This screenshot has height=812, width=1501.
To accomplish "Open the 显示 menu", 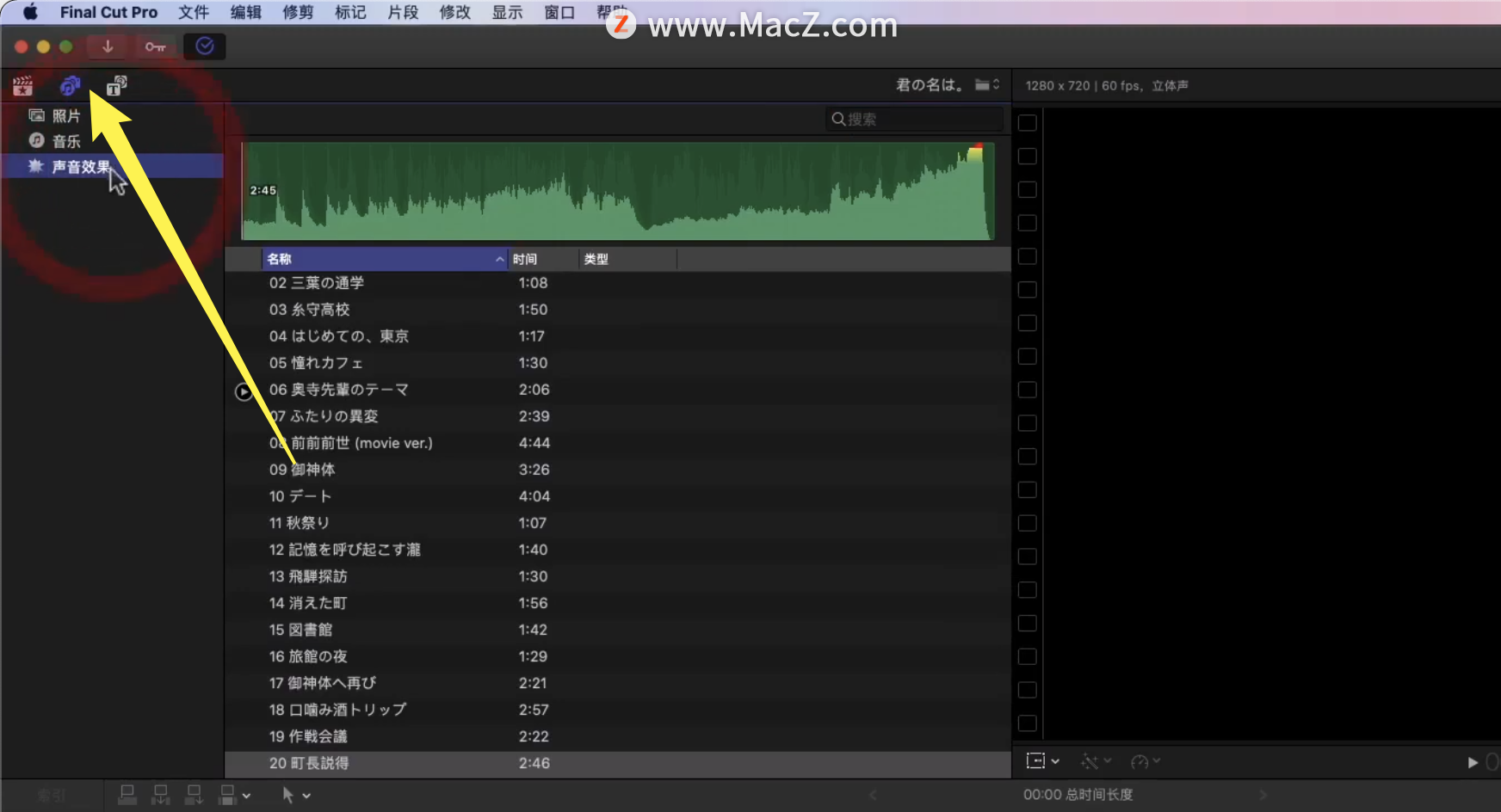I will click(x=507, y=12).
